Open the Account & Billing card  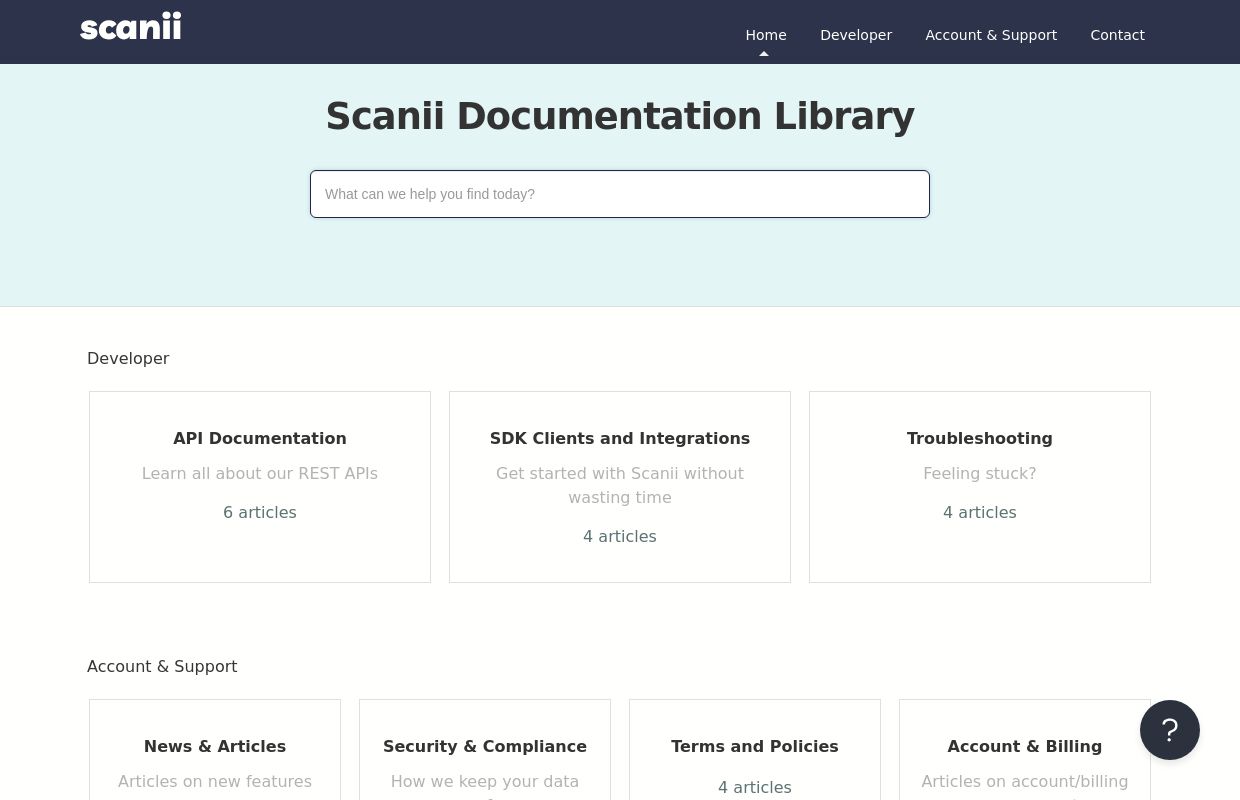click(x=1025, y=750)
